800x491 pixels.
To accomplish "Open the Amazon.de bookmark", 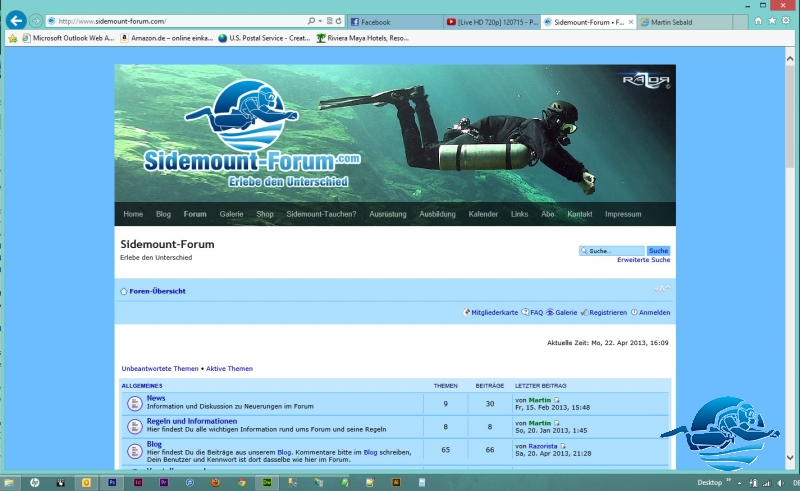I will pos(166,38).
